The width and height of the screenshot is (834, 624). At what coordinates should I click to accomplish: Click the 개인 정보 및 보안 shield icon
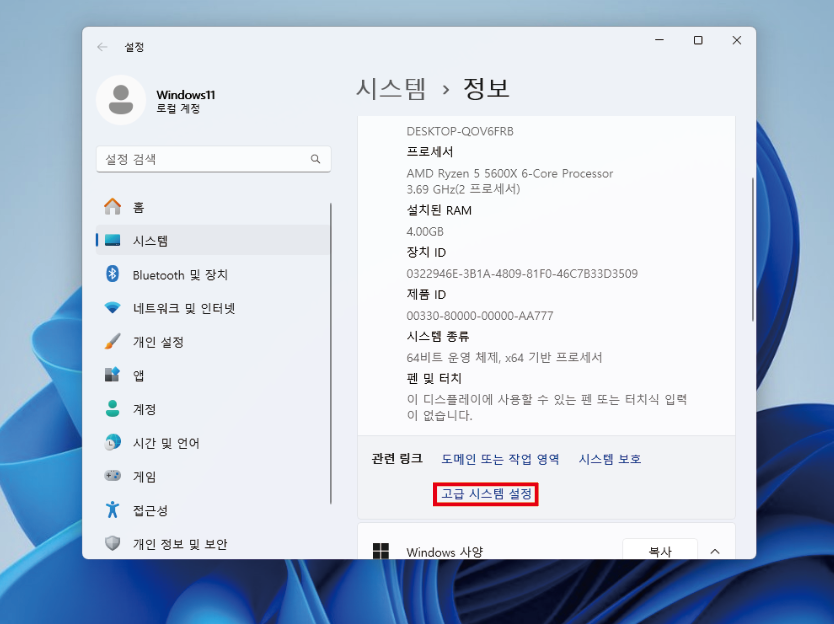112,543
